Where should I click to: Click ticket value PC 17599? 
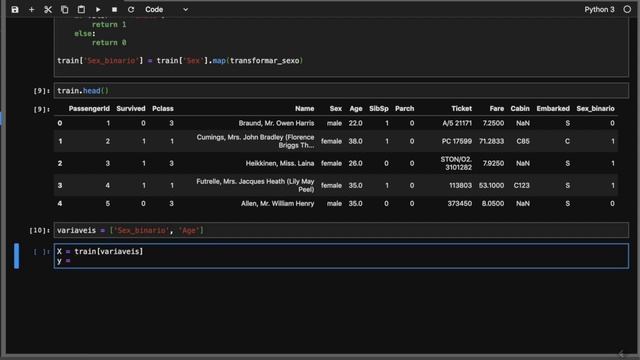coord(456,141)
